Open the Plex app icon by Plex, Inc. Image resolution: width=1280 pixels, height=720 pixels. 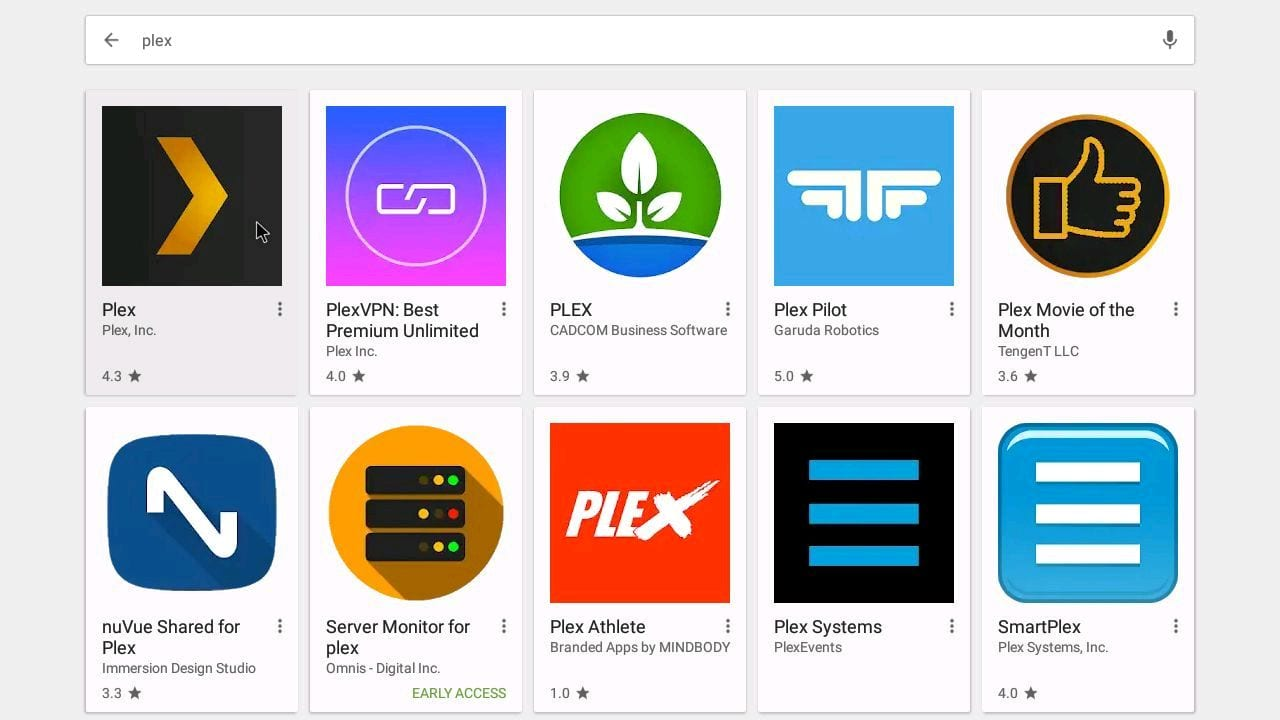coord(192,196)
